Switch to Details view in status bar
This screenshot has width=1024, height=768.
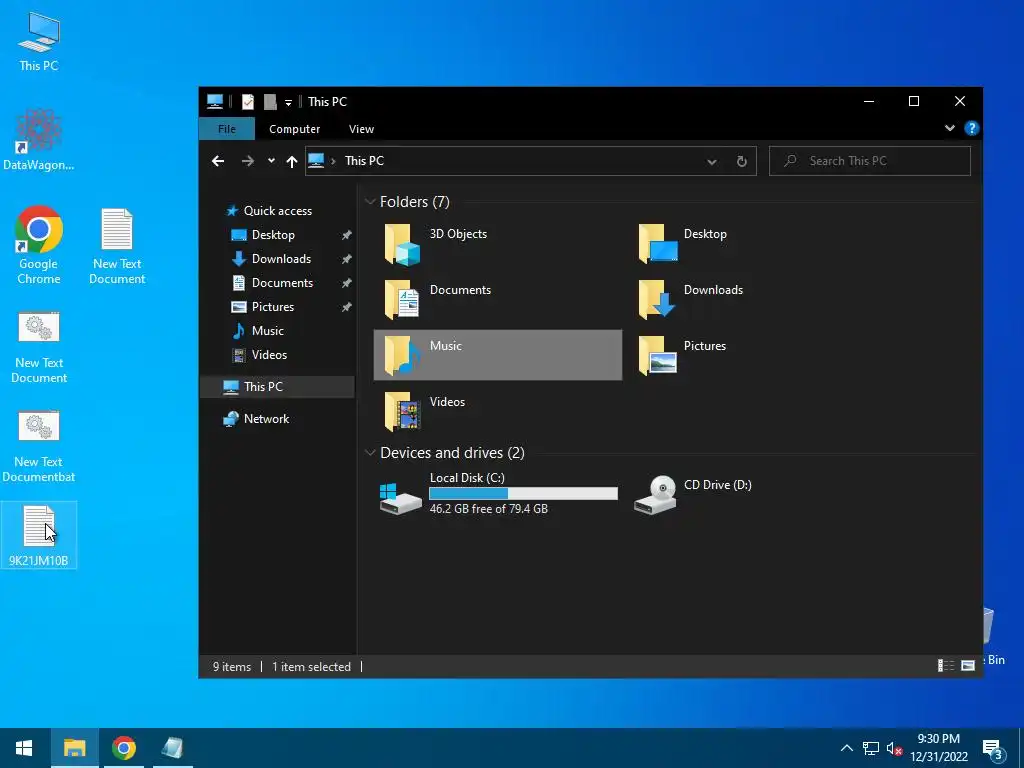[945, 665]
